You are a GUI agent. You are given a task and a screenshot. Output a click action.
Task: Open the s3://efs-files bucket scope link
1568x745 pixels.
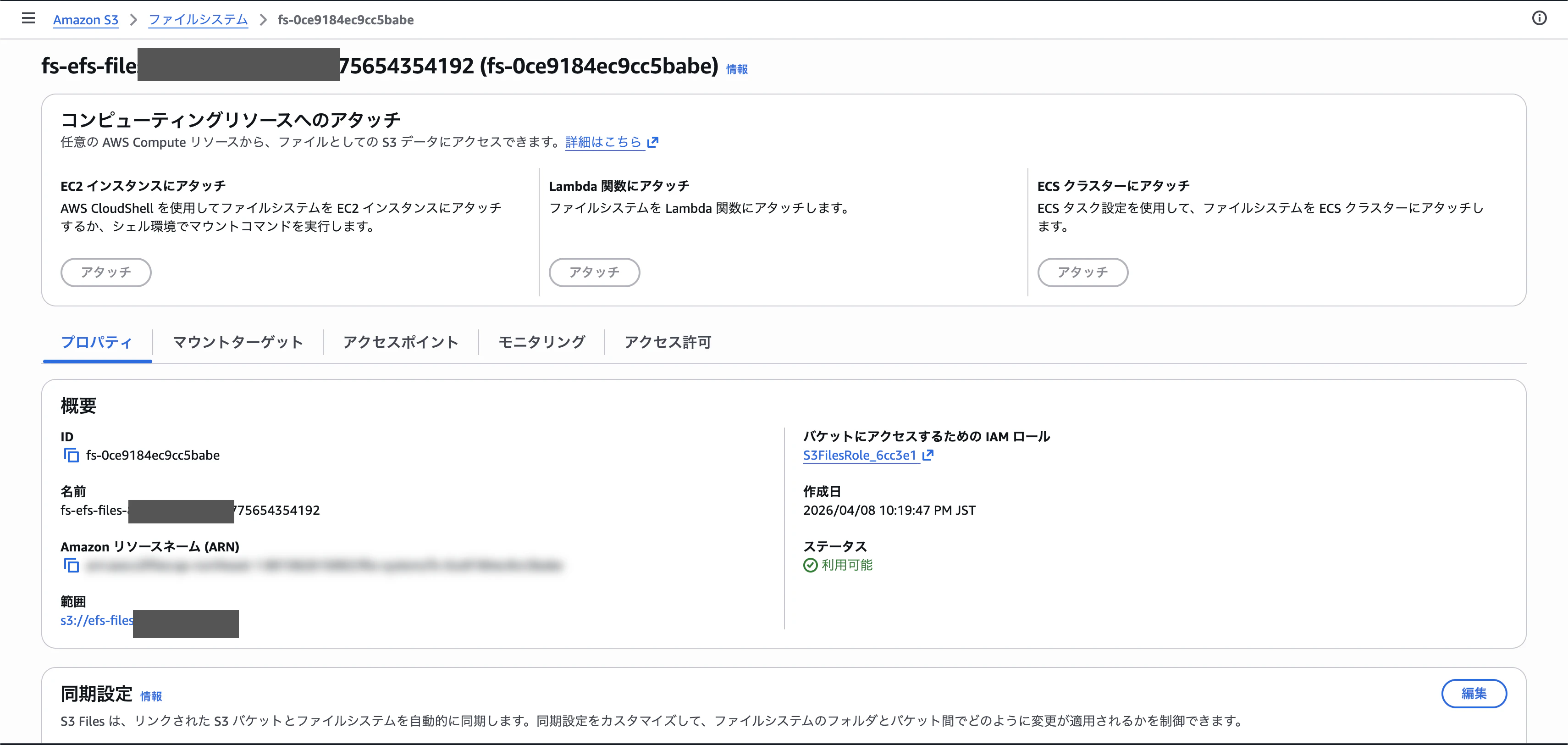coord(97,620)
